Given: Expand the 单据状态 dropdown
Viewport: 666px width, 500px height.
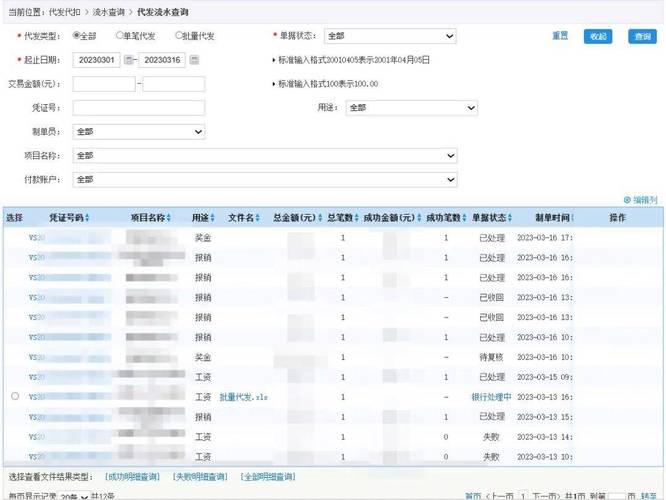Looking at the screenshot, I should 390,36.
